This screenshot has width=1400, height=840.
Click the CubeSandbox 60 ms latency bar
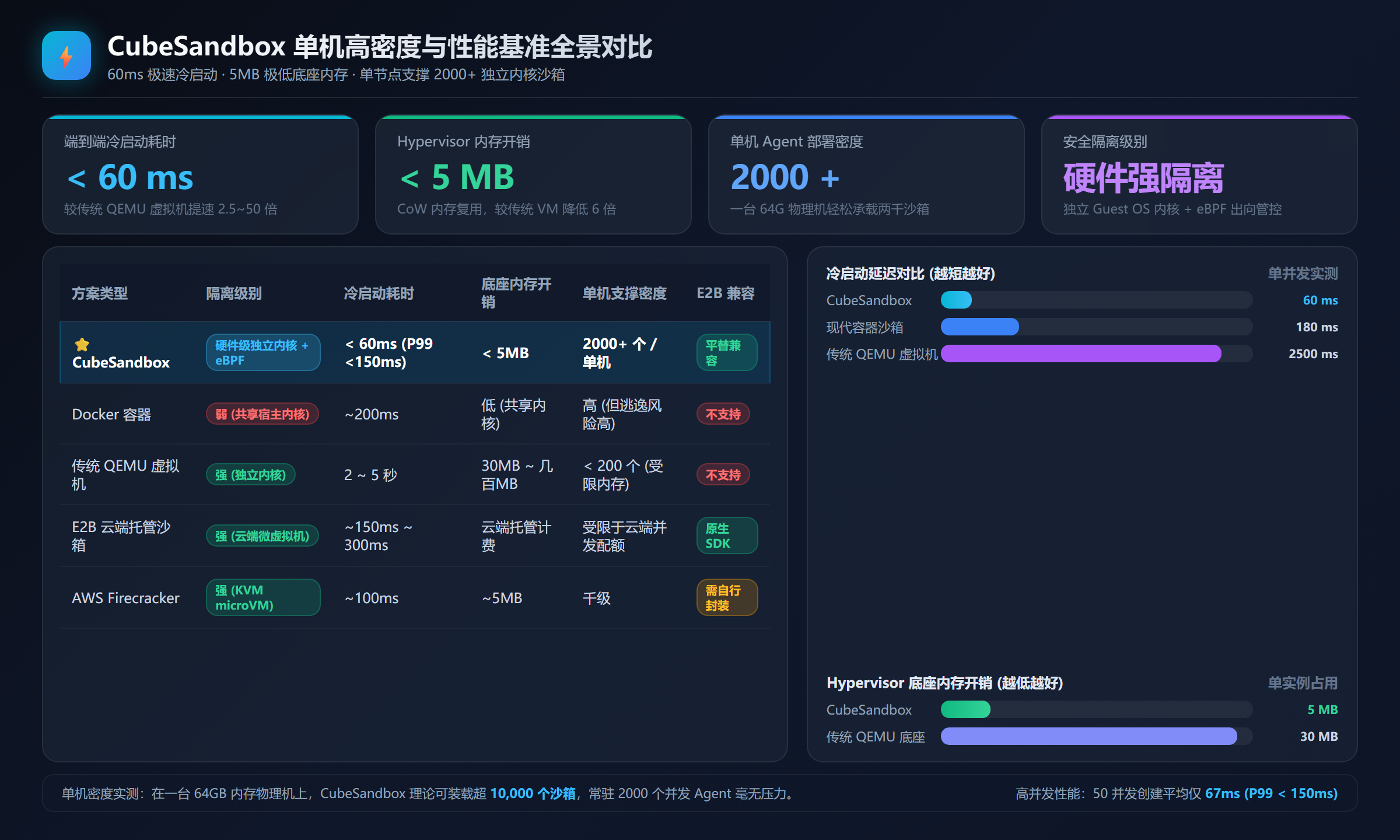pos(956,300)
